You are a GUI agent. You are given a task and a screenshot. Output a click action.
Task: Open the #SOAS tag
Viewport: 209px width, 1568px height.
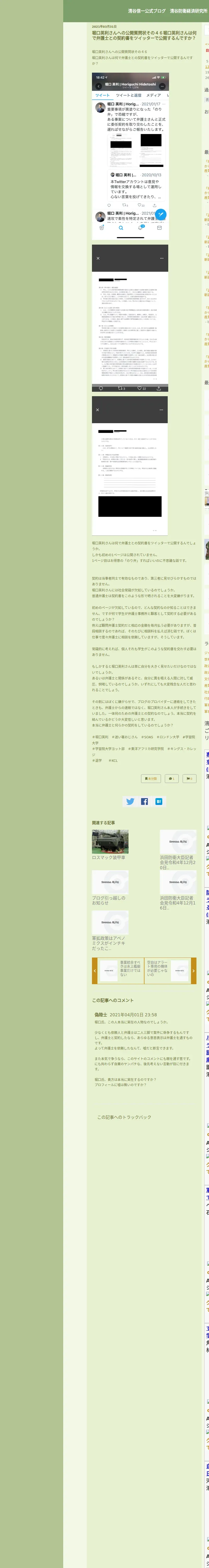click(x=147, y=737)
